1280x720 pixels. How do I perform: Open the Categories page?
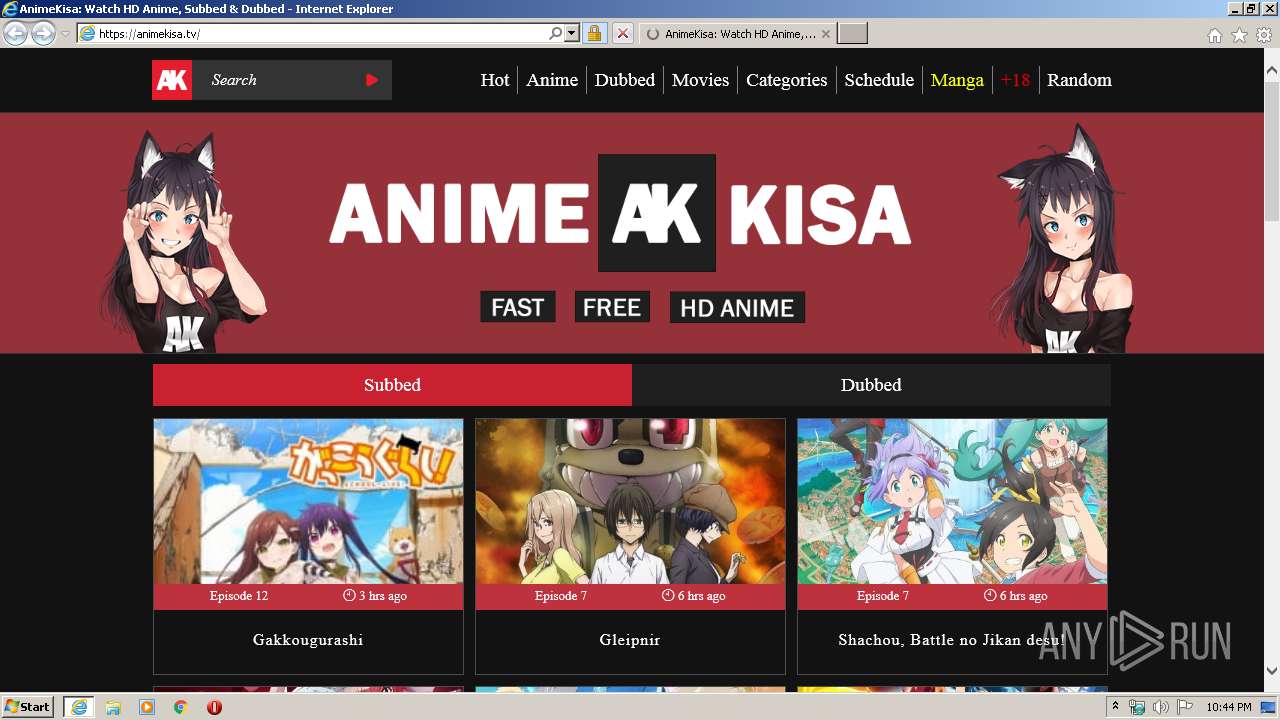(x=787, y=80)
